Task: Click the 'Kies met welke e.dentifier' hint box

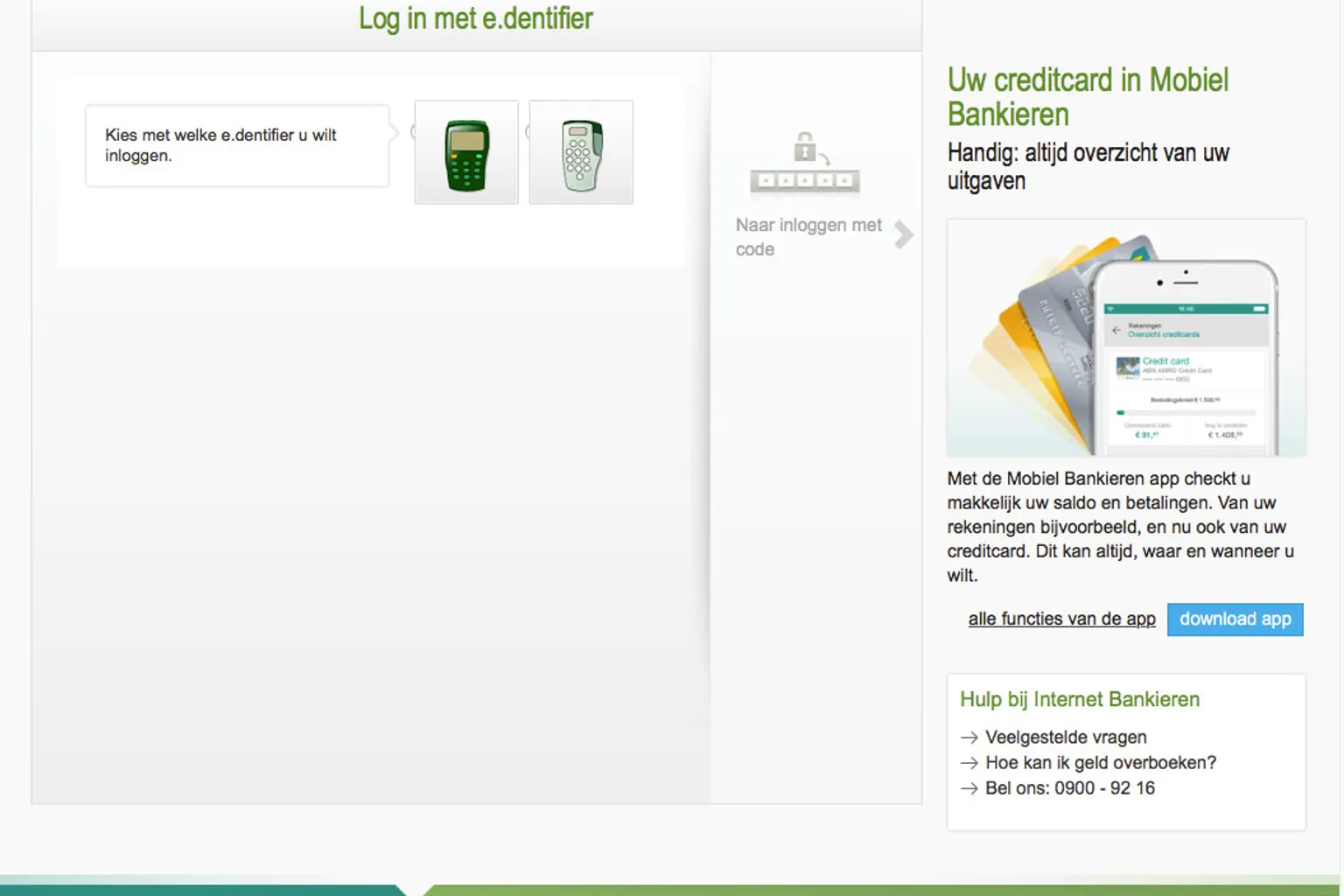Action: [x=236, y=145]
